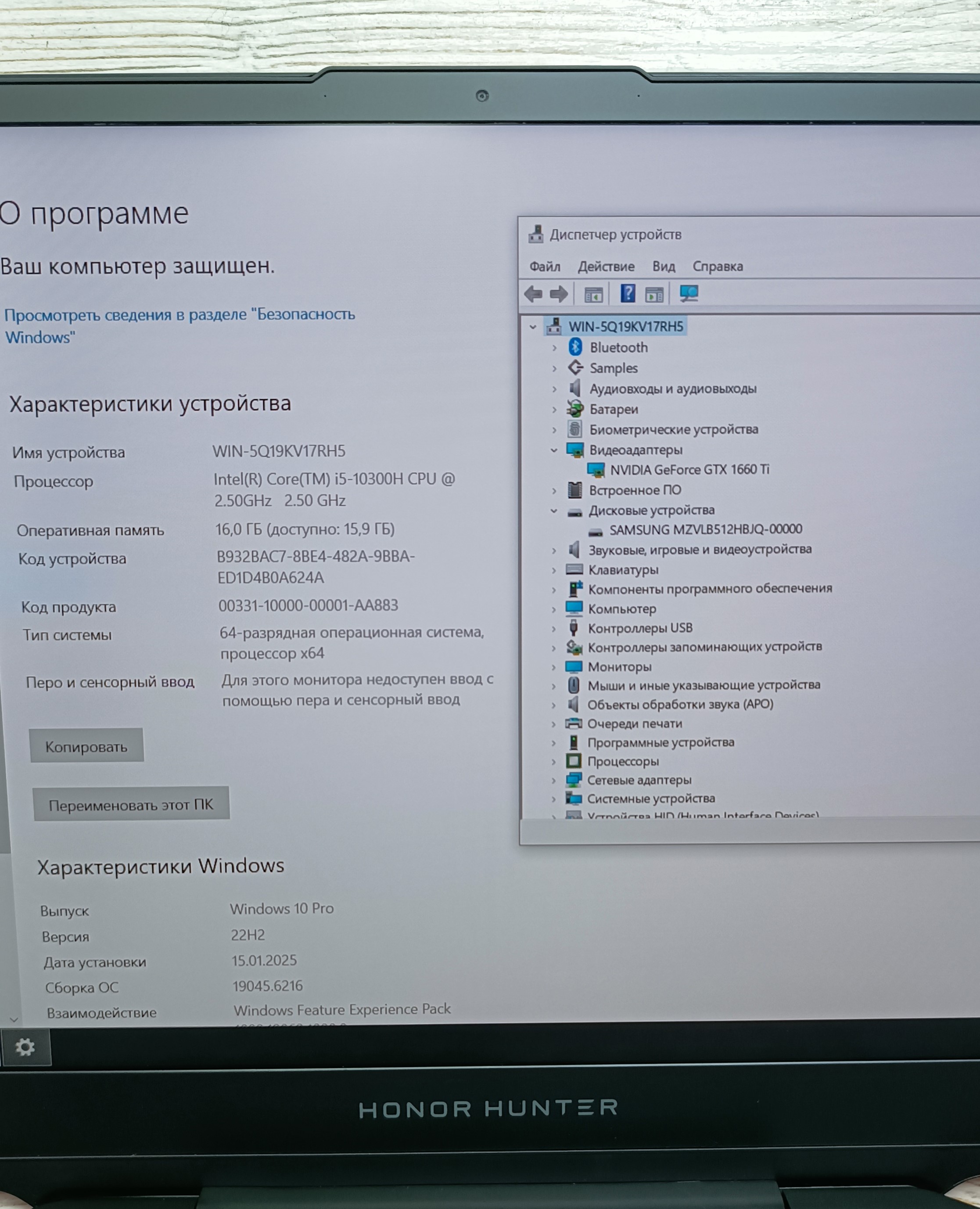The height and width of the screenshot is (1209, 980).
Task: Click Переименовать этот ПК button
Action: pyautogui.click(x=131, y=804)
